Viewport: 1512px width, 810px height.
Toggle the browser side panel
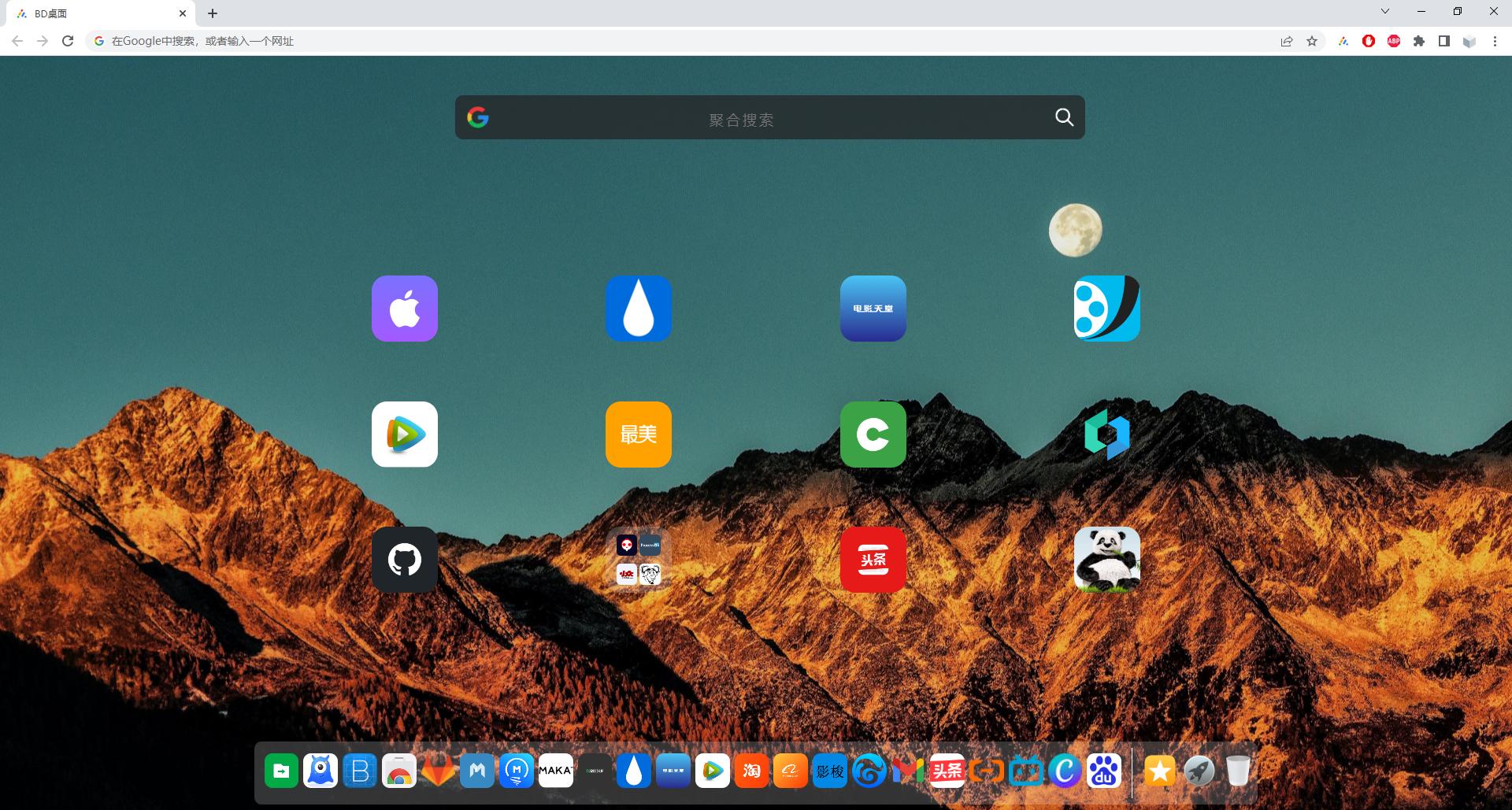tap(1444, 41)
